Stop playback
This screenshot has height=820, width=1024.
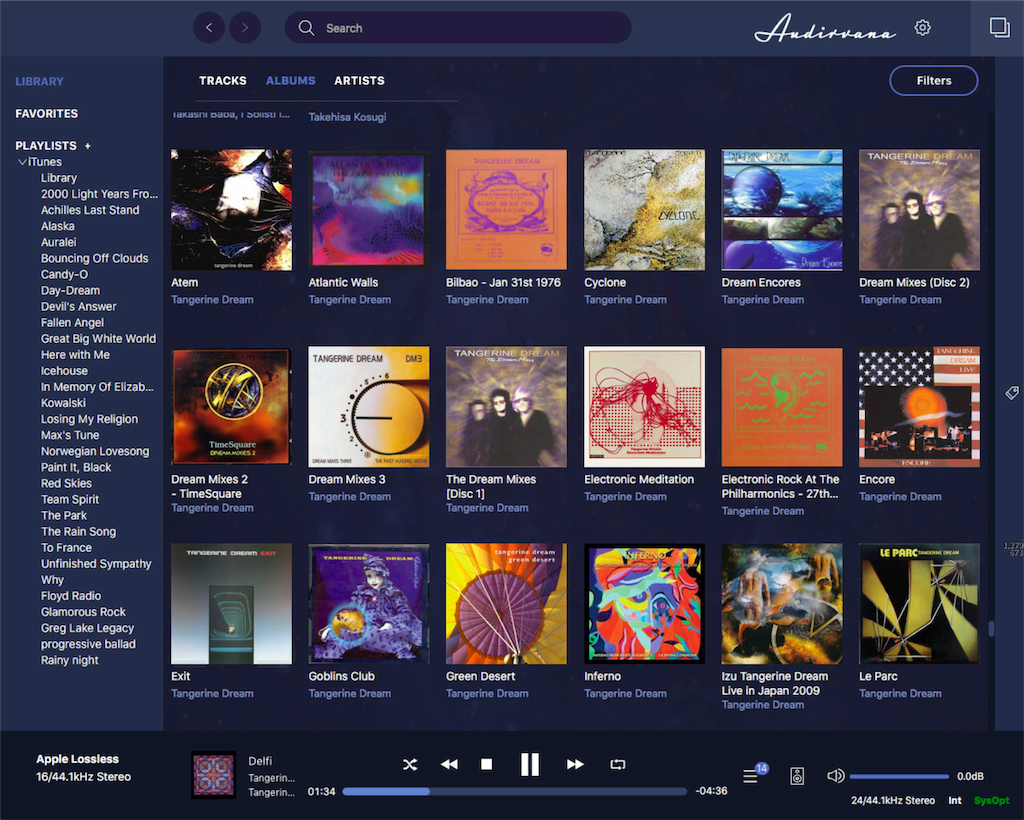487,764
